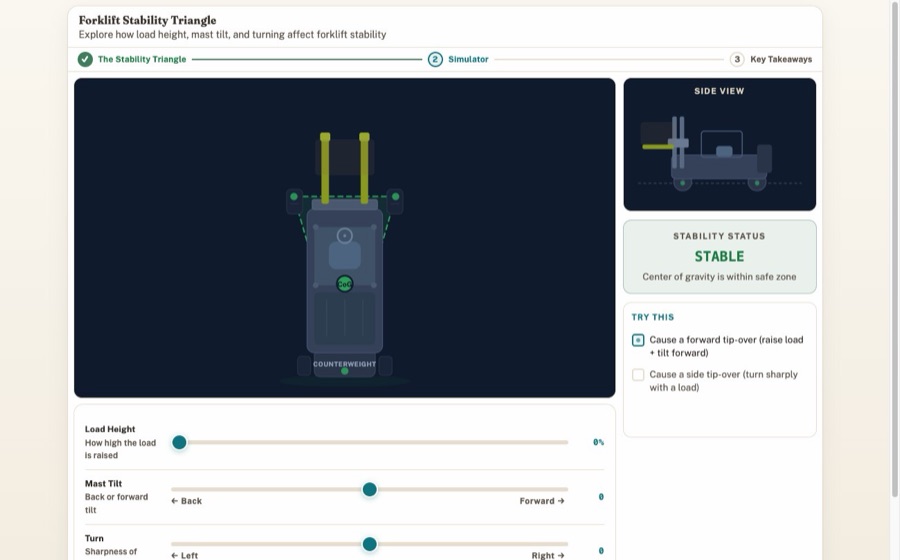
Task: Click the left yellow fork
Action: [x=325, y=168]
